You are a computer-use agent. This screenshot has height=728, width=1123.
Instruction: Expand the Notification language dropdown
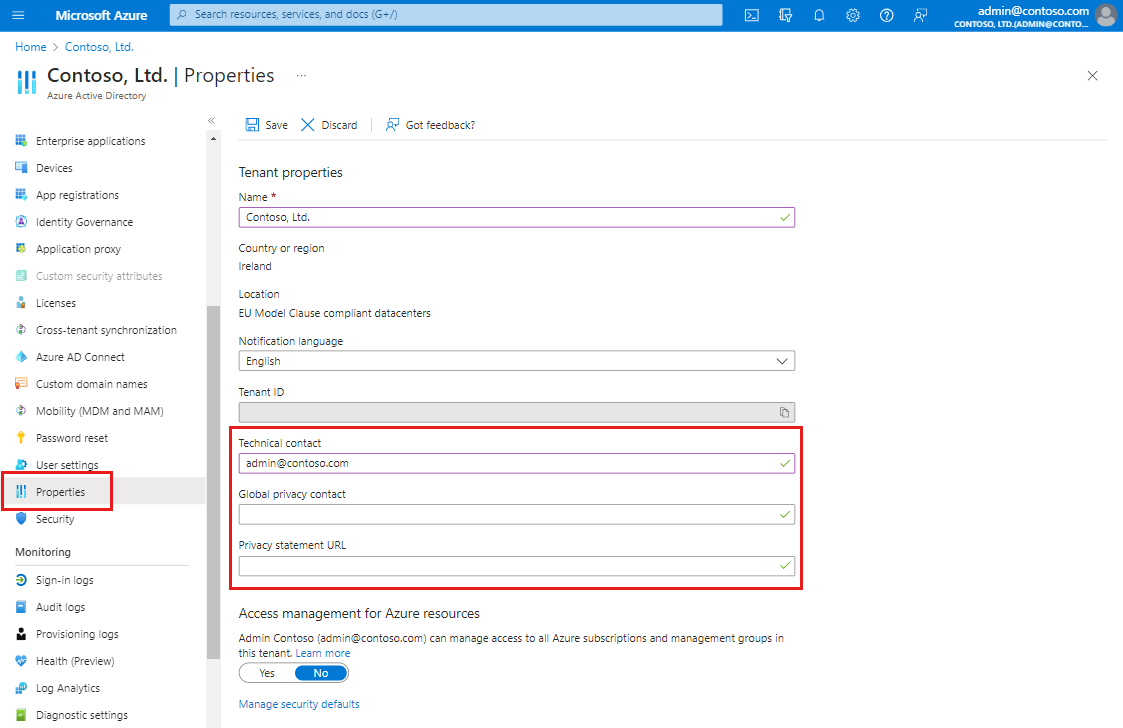pyautogui.click(x=516, y=361)
